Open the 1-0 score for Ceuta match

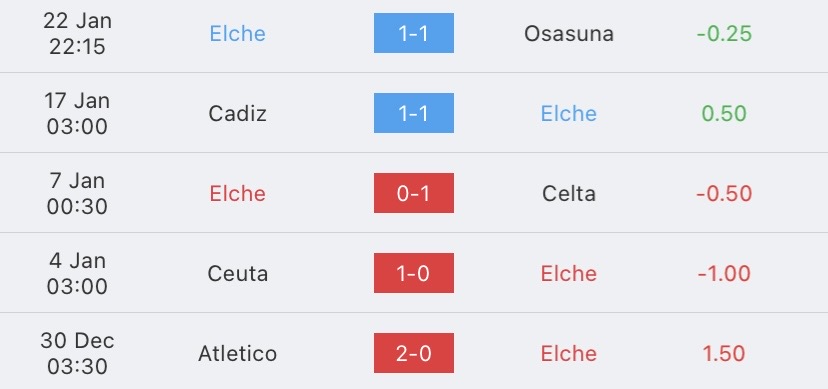413,273
